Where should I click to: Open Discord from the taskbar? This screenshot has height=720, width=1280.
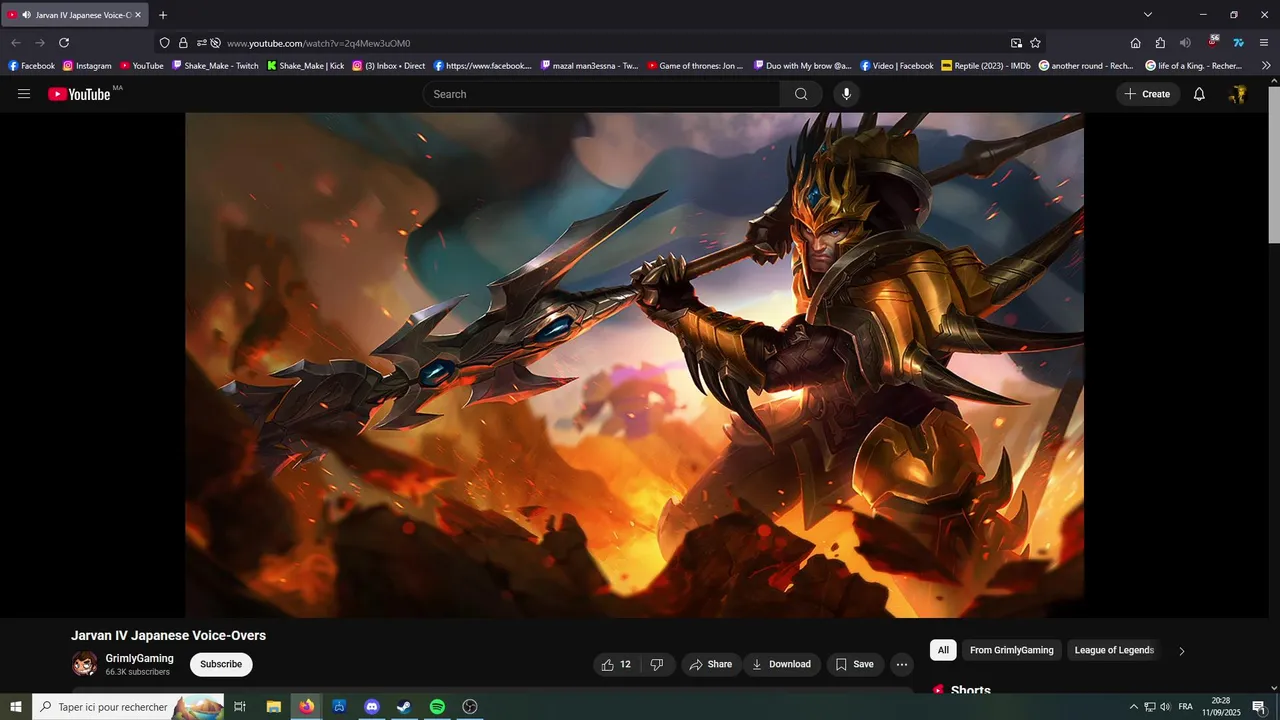click(372, 707)
